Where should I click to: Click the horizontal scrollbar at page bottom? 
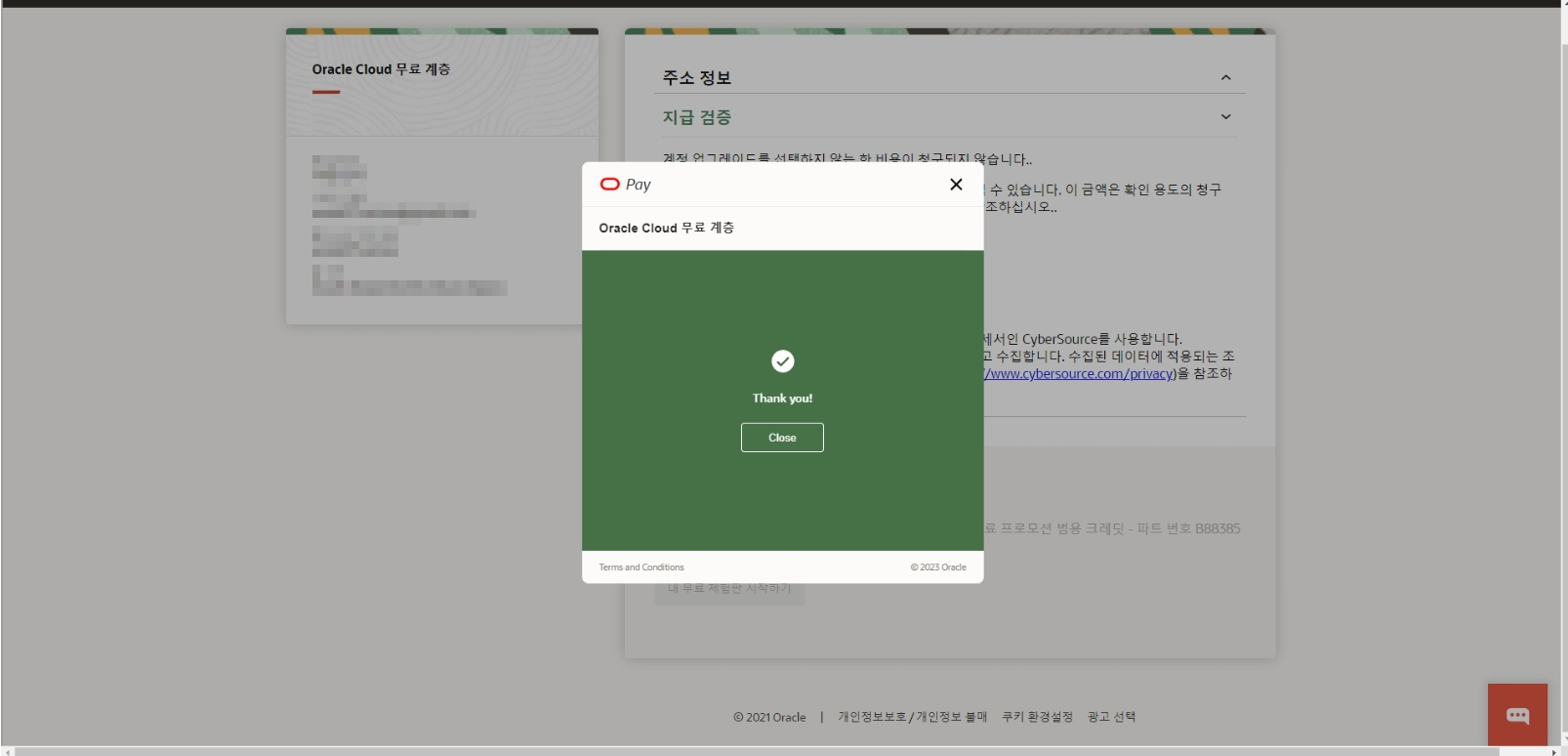(x=758, y=751)
